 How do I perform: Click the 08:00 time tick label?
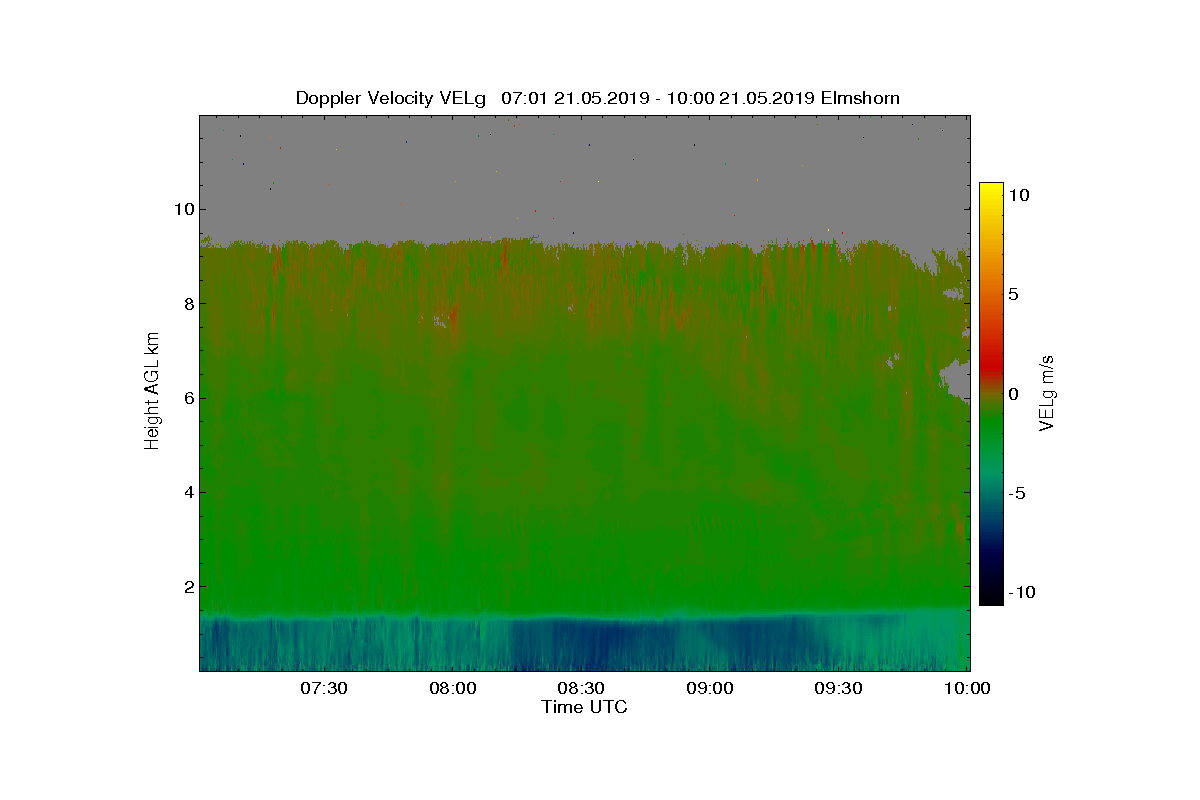452,688
